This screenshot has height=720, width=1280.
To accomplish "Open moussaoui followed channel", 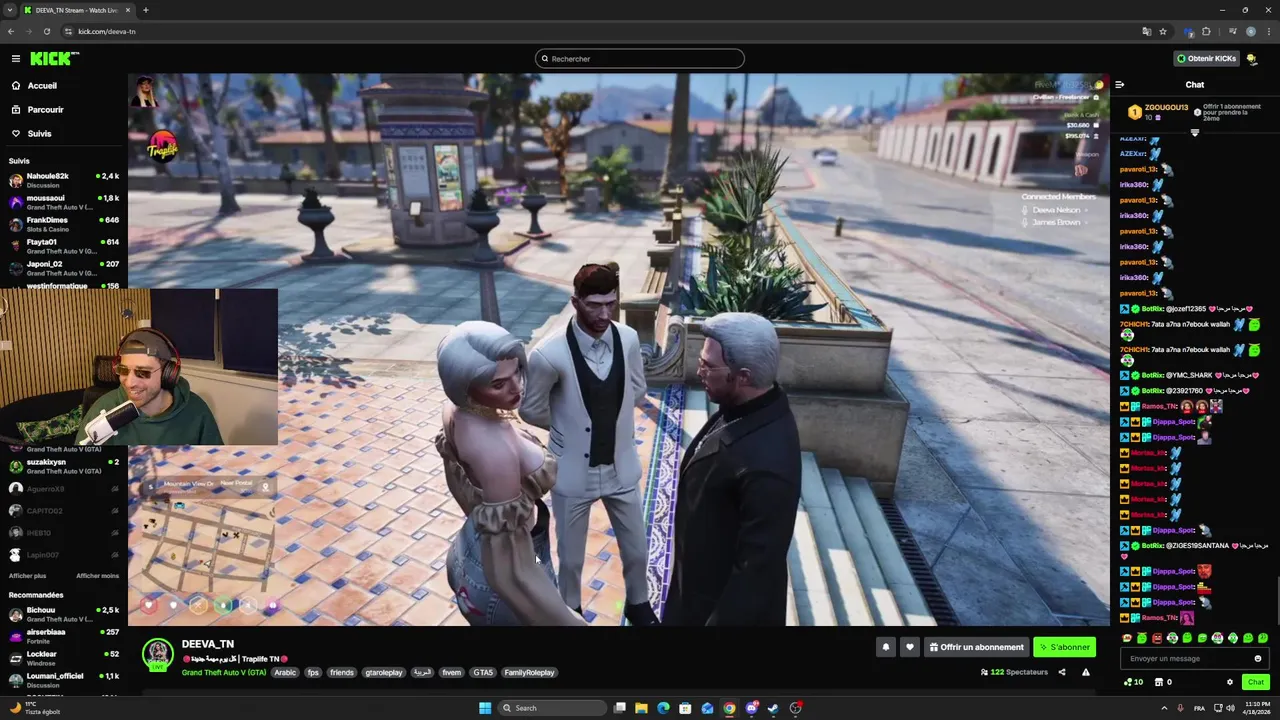I will pyautogui.click(x=62, y=202).
